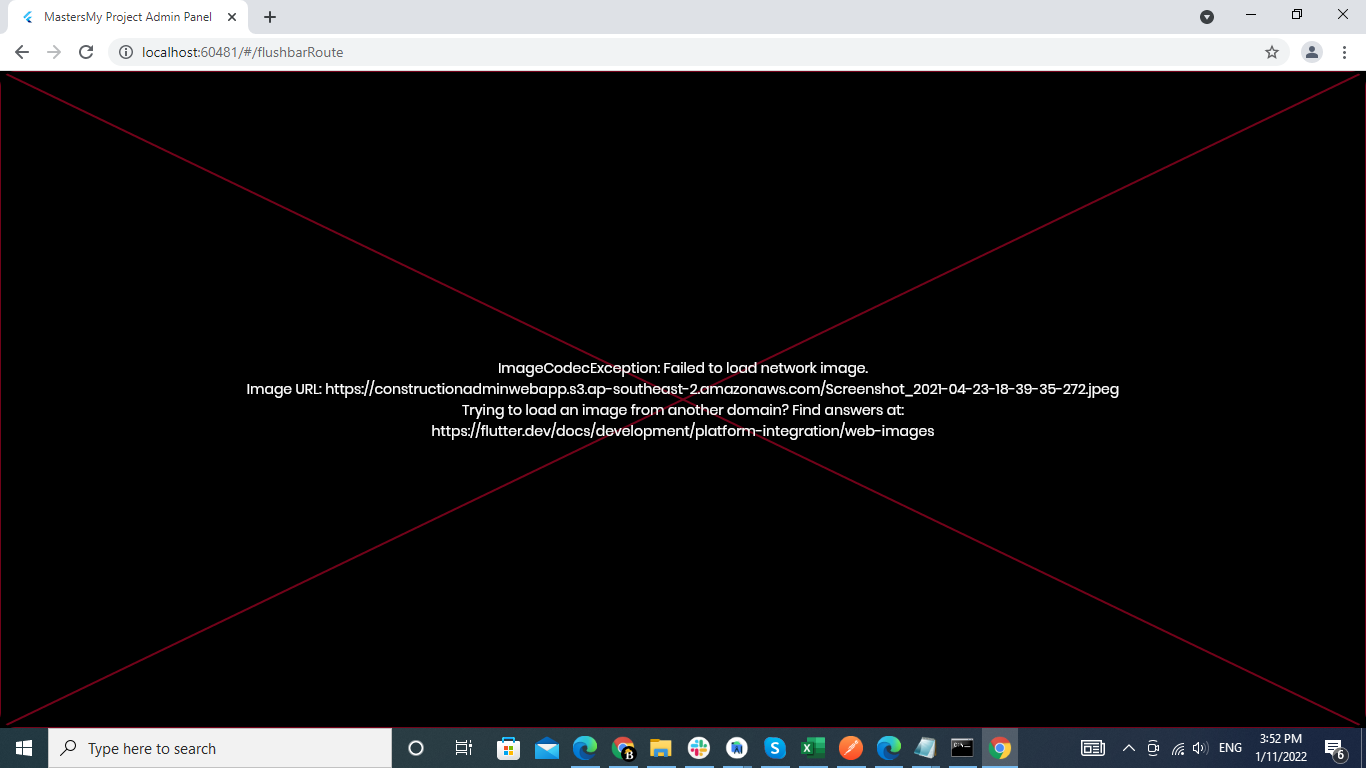The image size is (1366, 768).
Task: Open Slack from the taskbar
Action: [x=699, y=747]
